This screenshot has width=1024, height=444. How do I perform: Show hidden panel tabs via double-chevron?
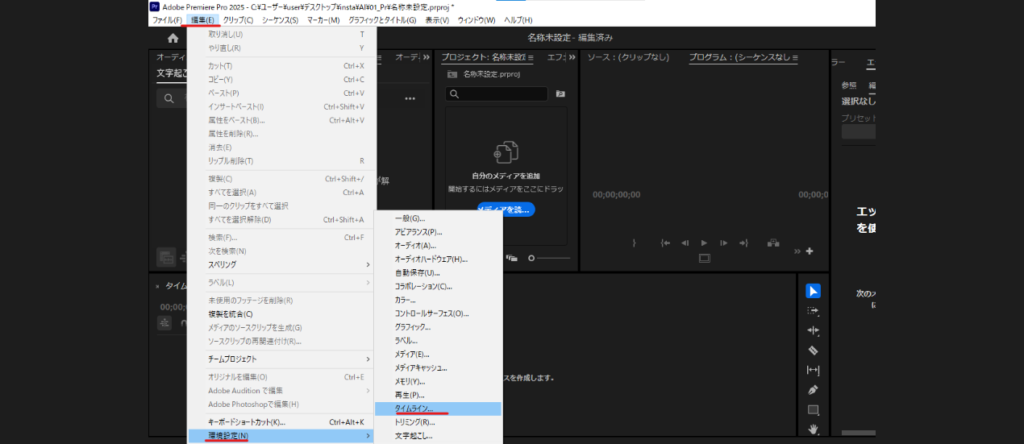pos(569,58)
